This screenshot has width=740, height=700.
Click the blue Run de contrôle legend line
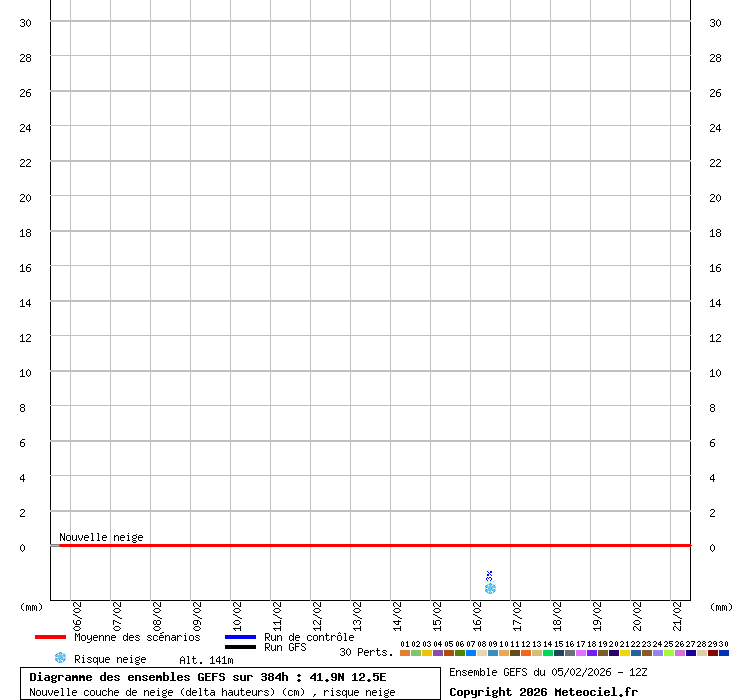pos(240,637)
